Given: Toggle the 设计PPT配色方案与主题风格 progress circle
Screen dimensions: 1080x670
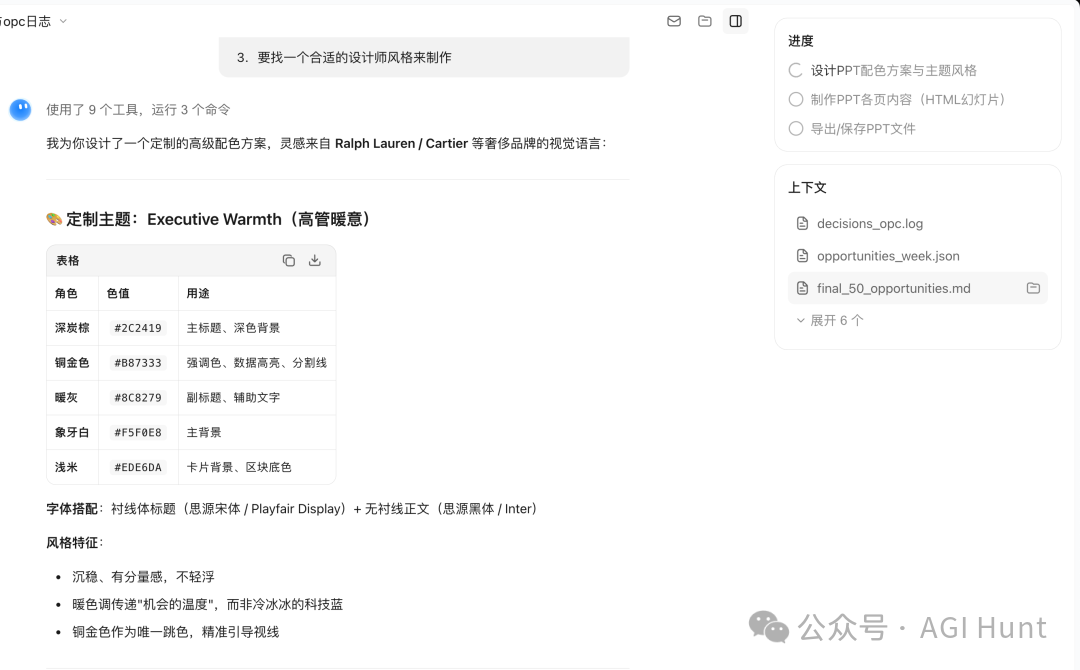Looking at the screenshot, I should (796, 70).
